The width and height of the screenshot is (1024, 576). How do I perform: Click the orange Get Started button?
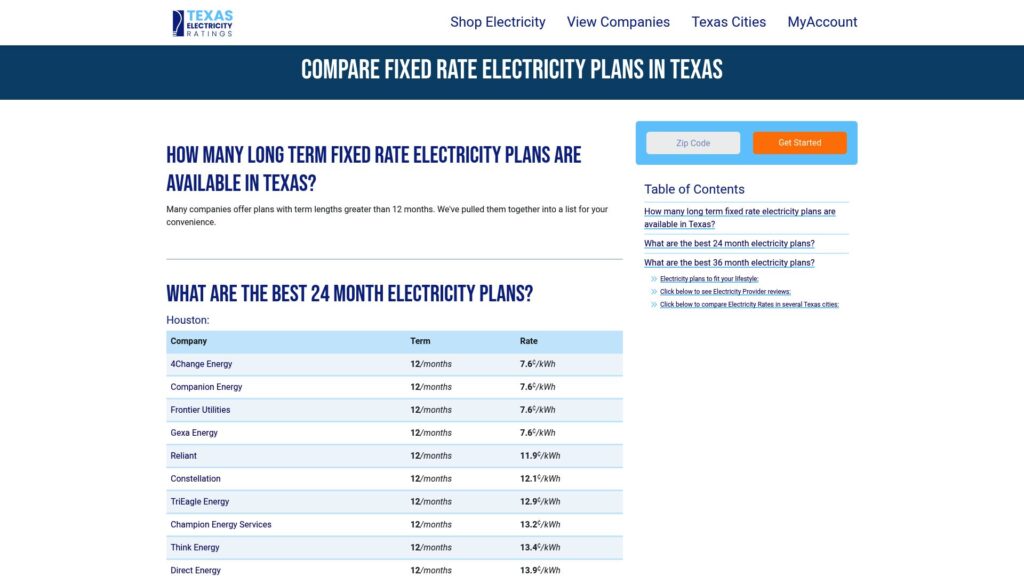[798, 142]
